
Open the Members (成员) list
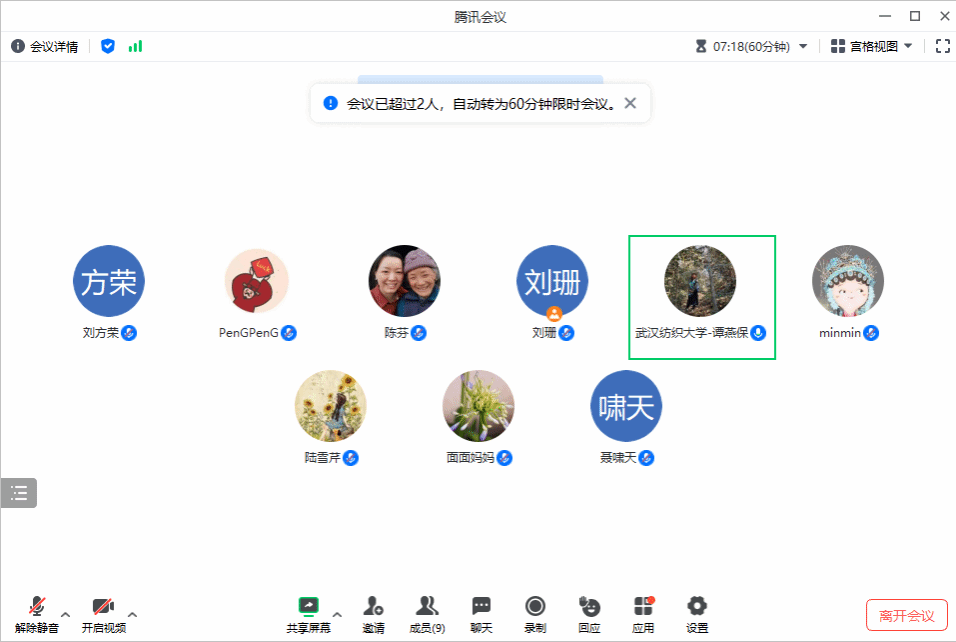tap(427, 612)
